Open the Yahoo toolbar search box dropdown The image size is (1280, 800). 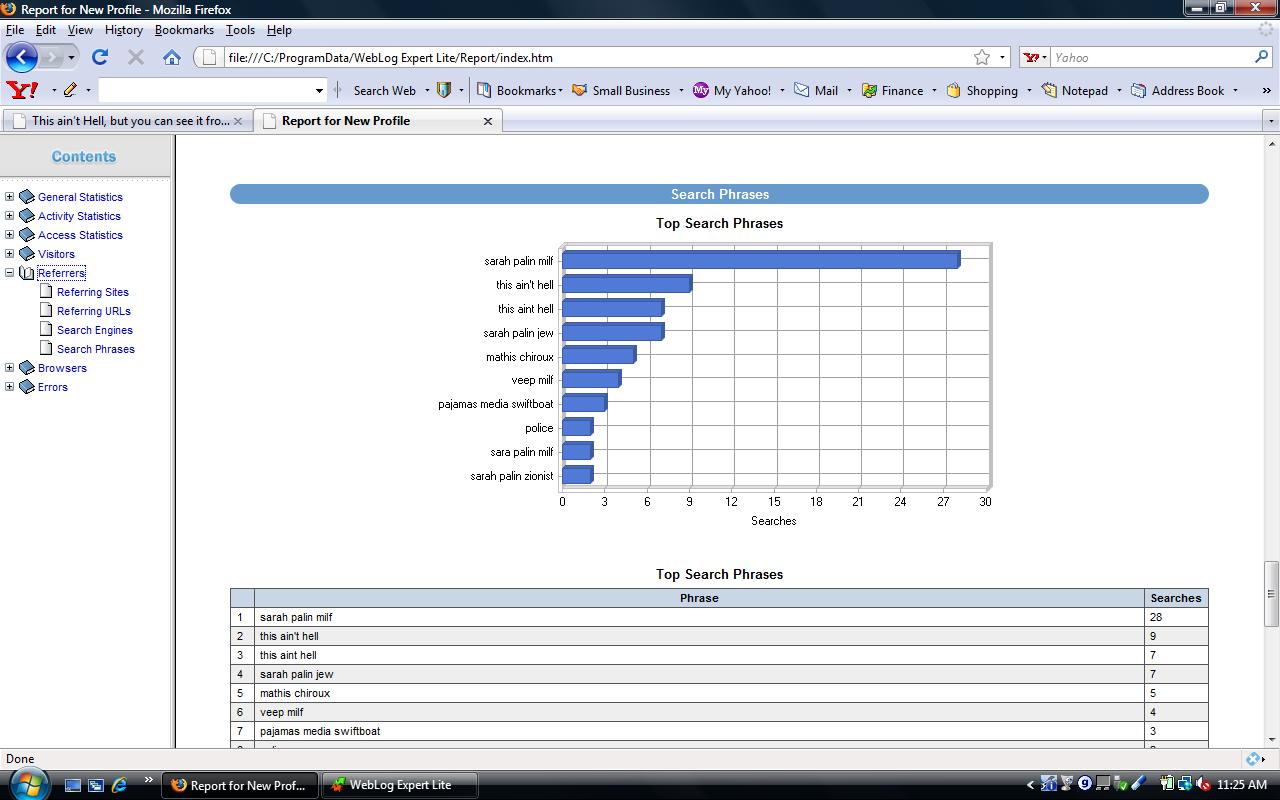tap(319, 90)
